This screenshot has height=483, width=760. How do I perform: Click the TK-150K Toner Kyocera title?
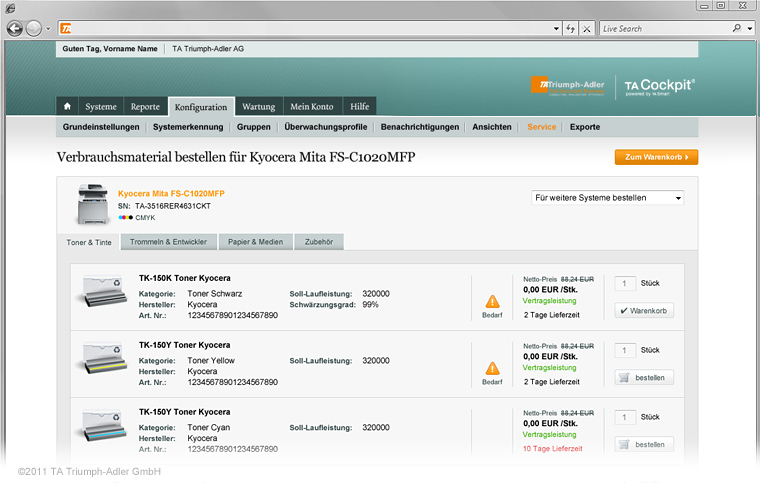point(185,278)
